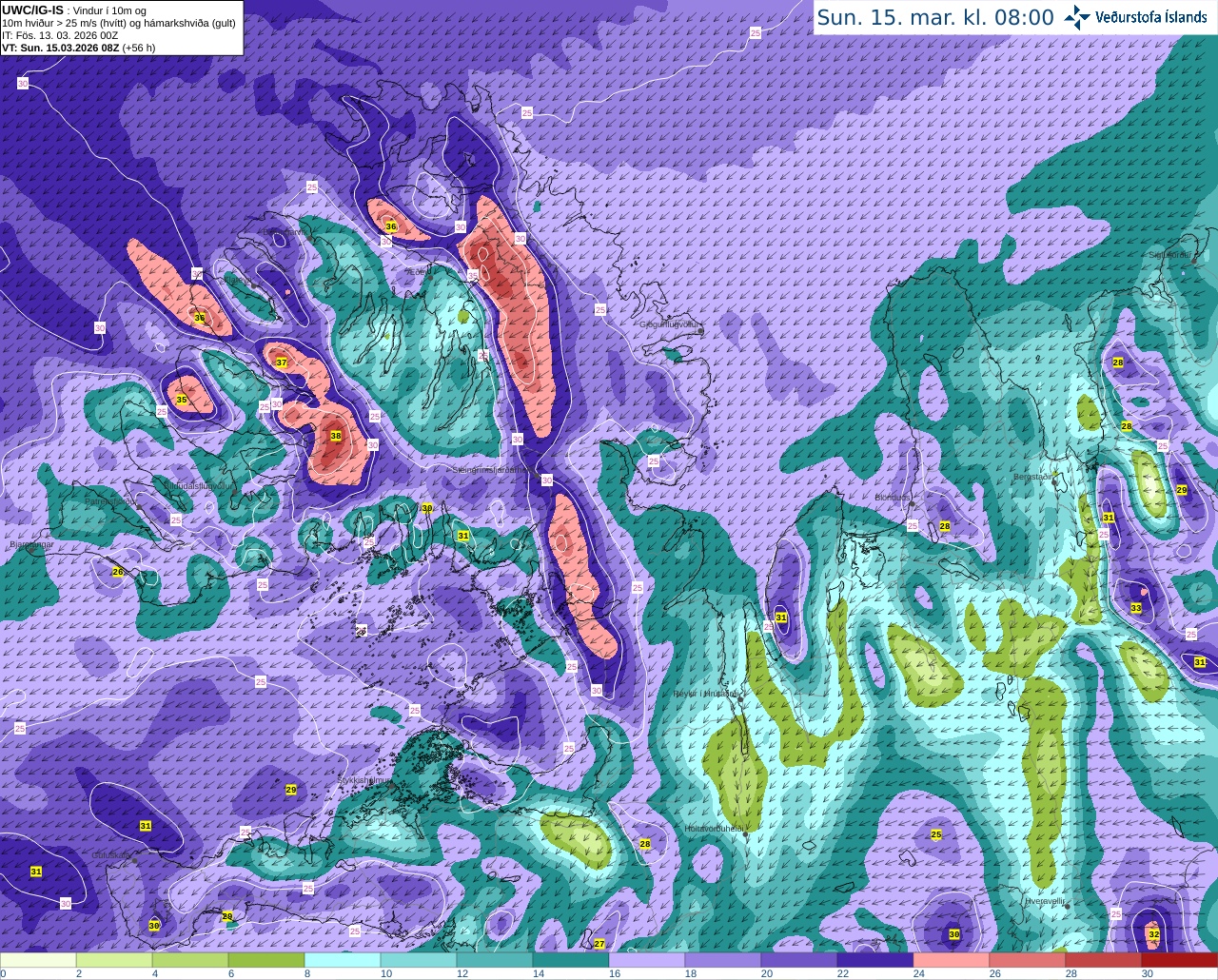Viewport: 1218px width, 980px height.
Task: Select the dark red legend swatch above 30
Action: coord(1180,960)
